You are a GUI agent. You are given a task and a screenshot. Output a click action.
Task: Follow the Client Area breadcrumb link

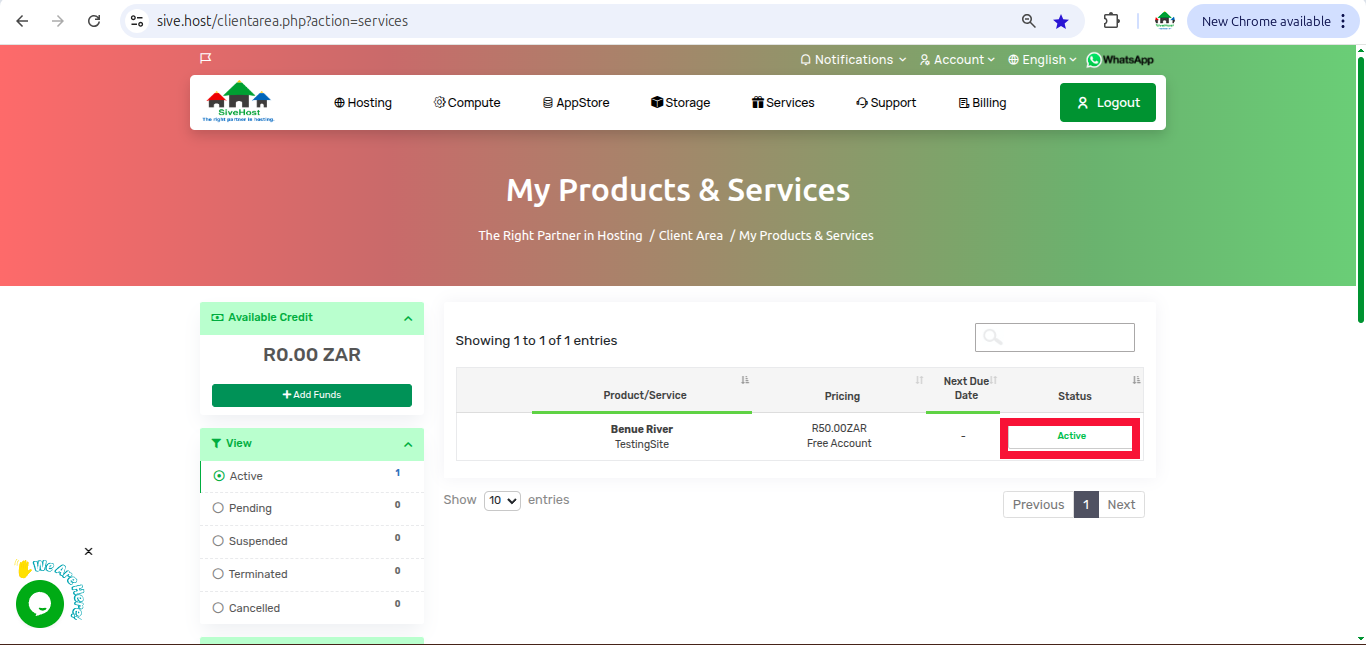(691, 236)
